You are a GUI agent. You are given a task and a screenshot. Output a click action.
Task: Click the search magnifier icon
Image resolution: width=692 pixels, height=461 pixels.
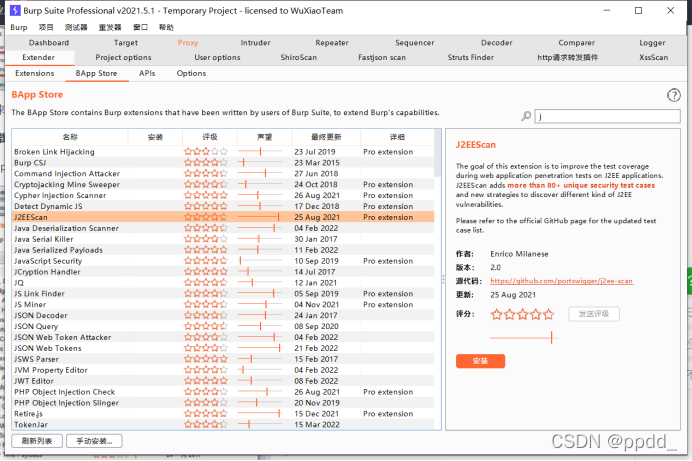click(526, 116)
